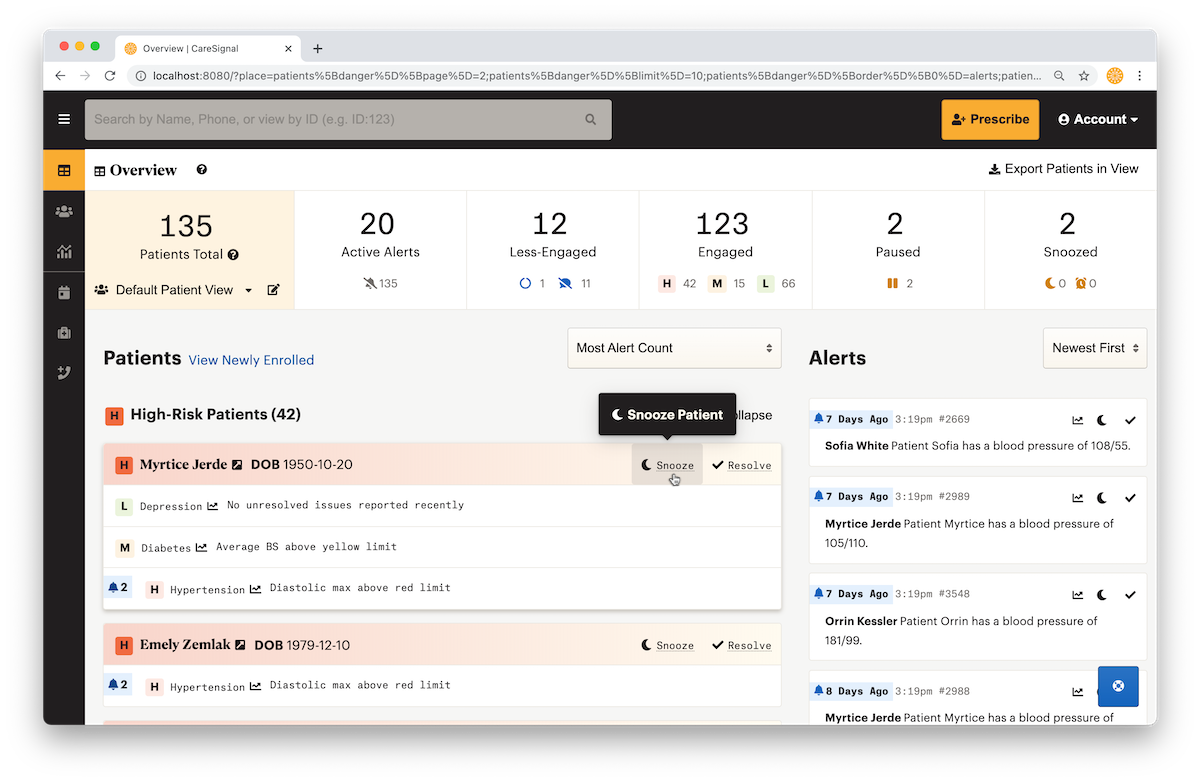
Task: Open the phone call icon in the sidebar
Action: point(64,373)
